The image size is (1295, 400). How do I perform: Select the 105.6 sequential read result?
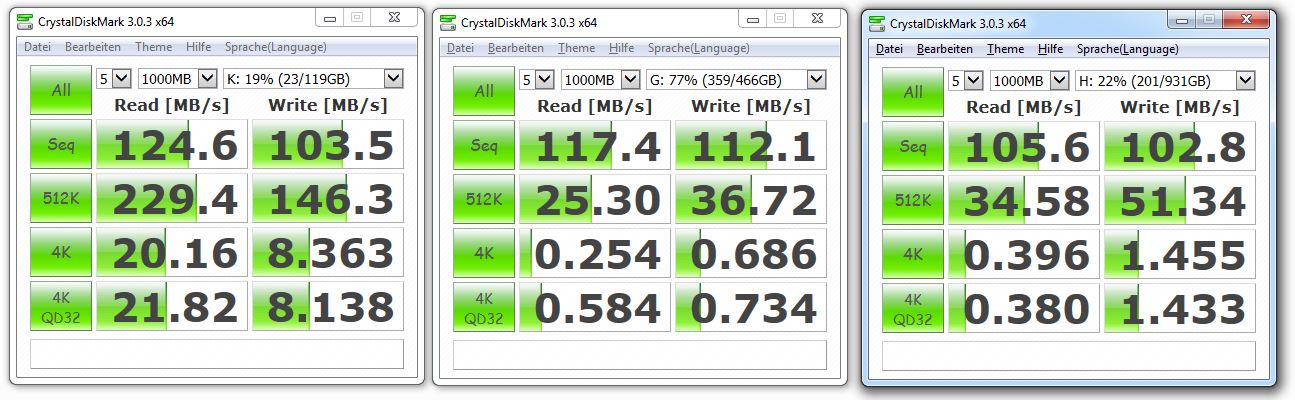[x=1024, y=146]
